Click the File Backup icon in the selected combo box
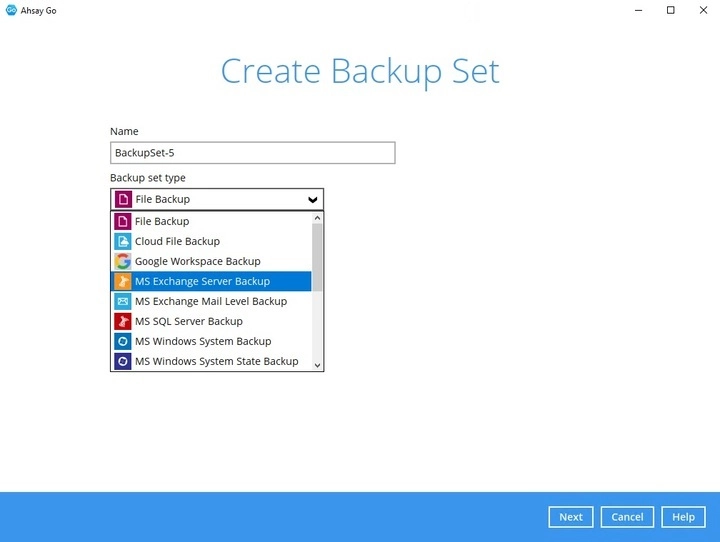This screenshot has height=542, width=720. (x=123, y=199)
